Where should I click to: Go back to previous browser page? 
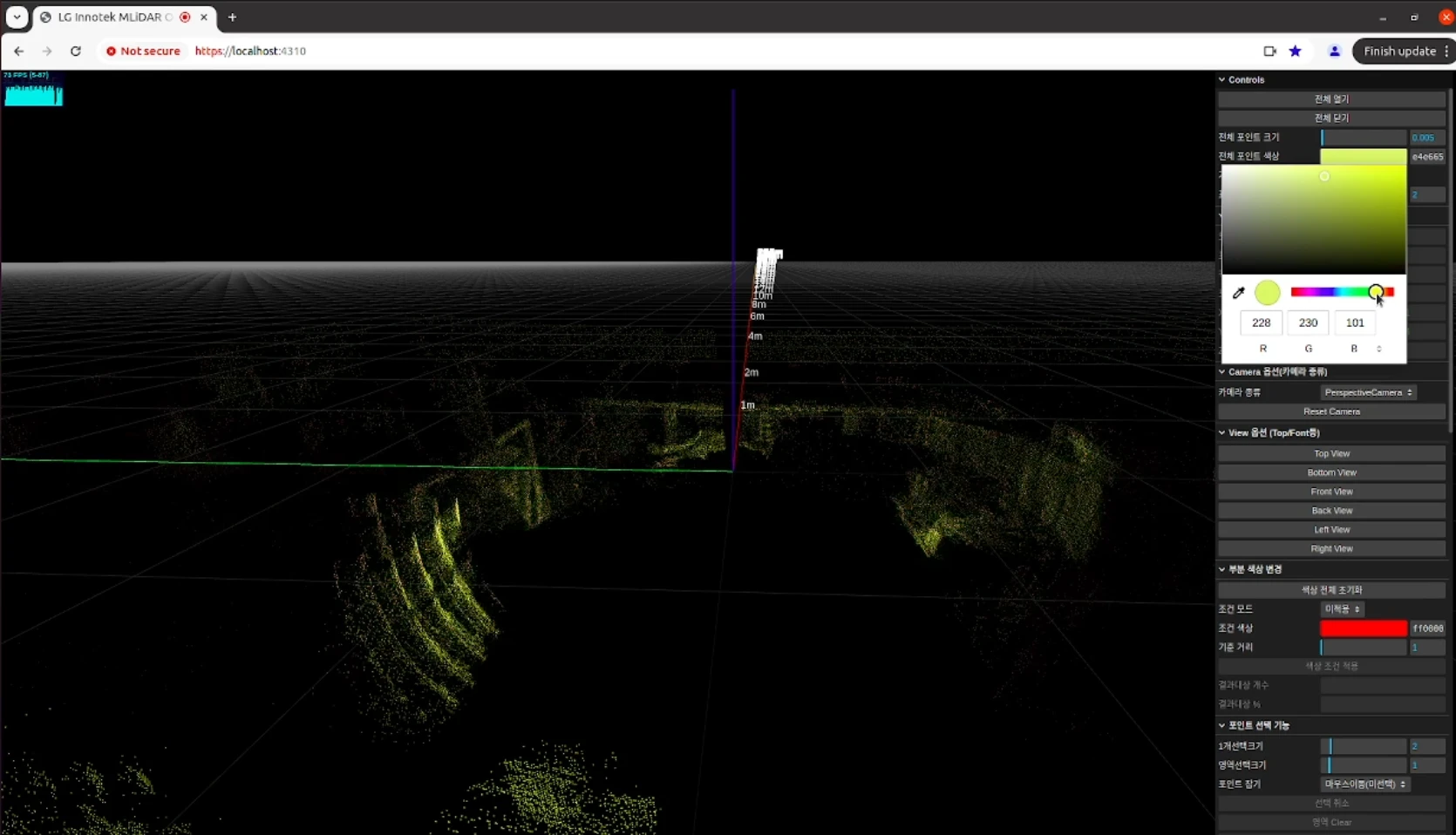click(18, 51)
